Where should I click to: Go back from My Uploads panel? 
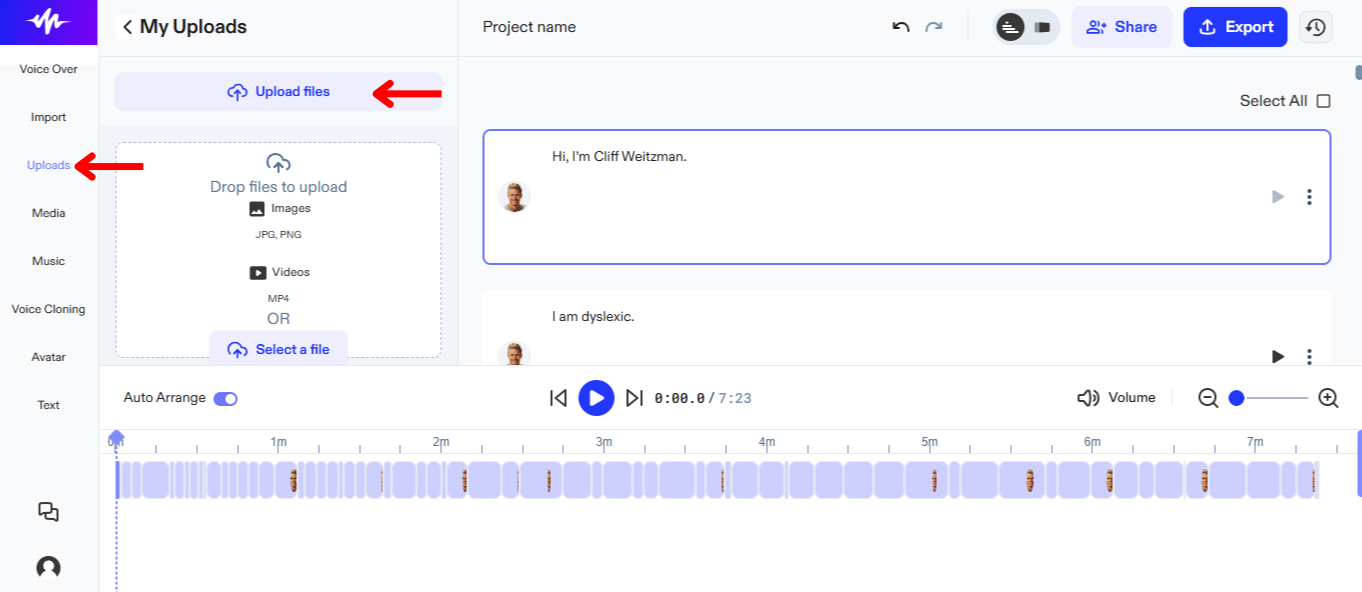tap(127, 27)
